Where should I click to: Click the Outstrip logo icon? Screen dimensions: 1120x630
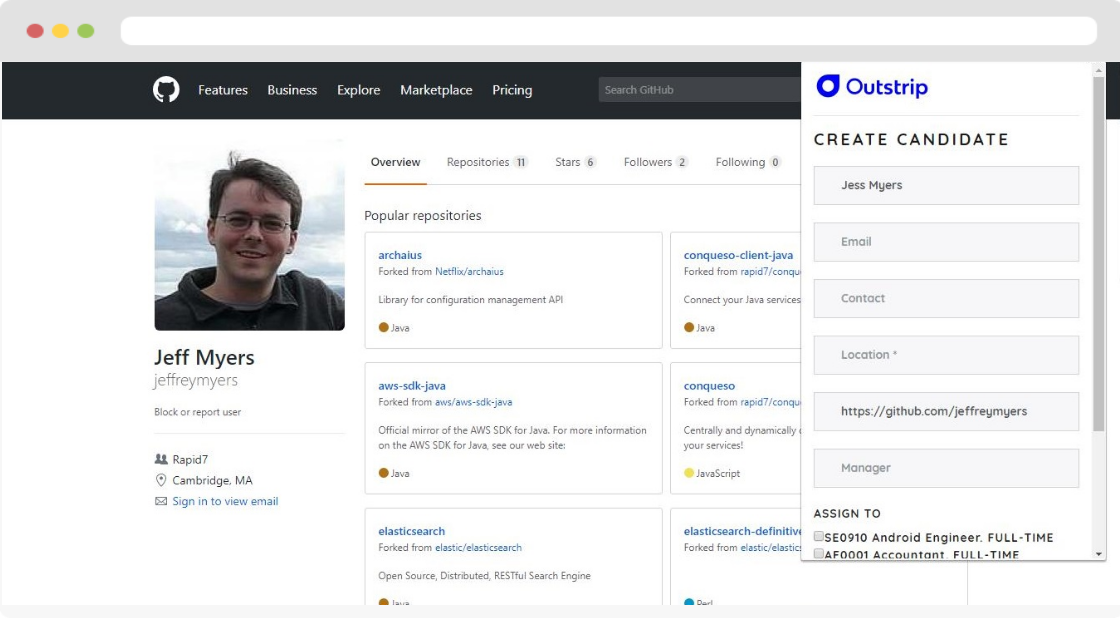tap(828, 86)
